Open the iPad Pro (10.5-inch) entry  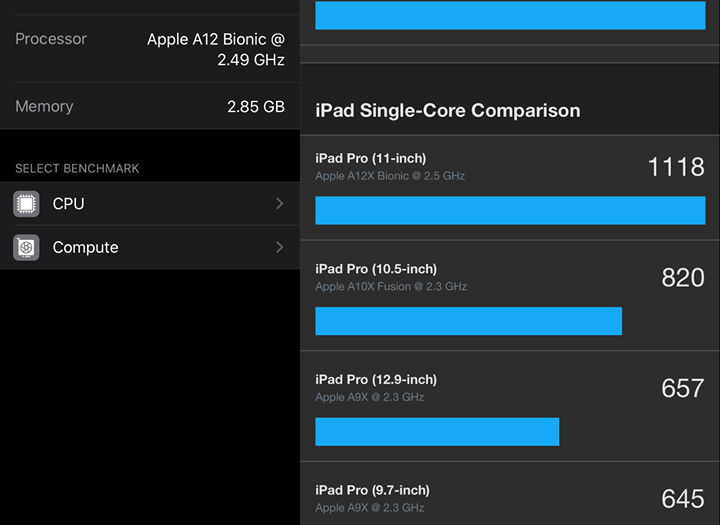[x=376, y=269]
